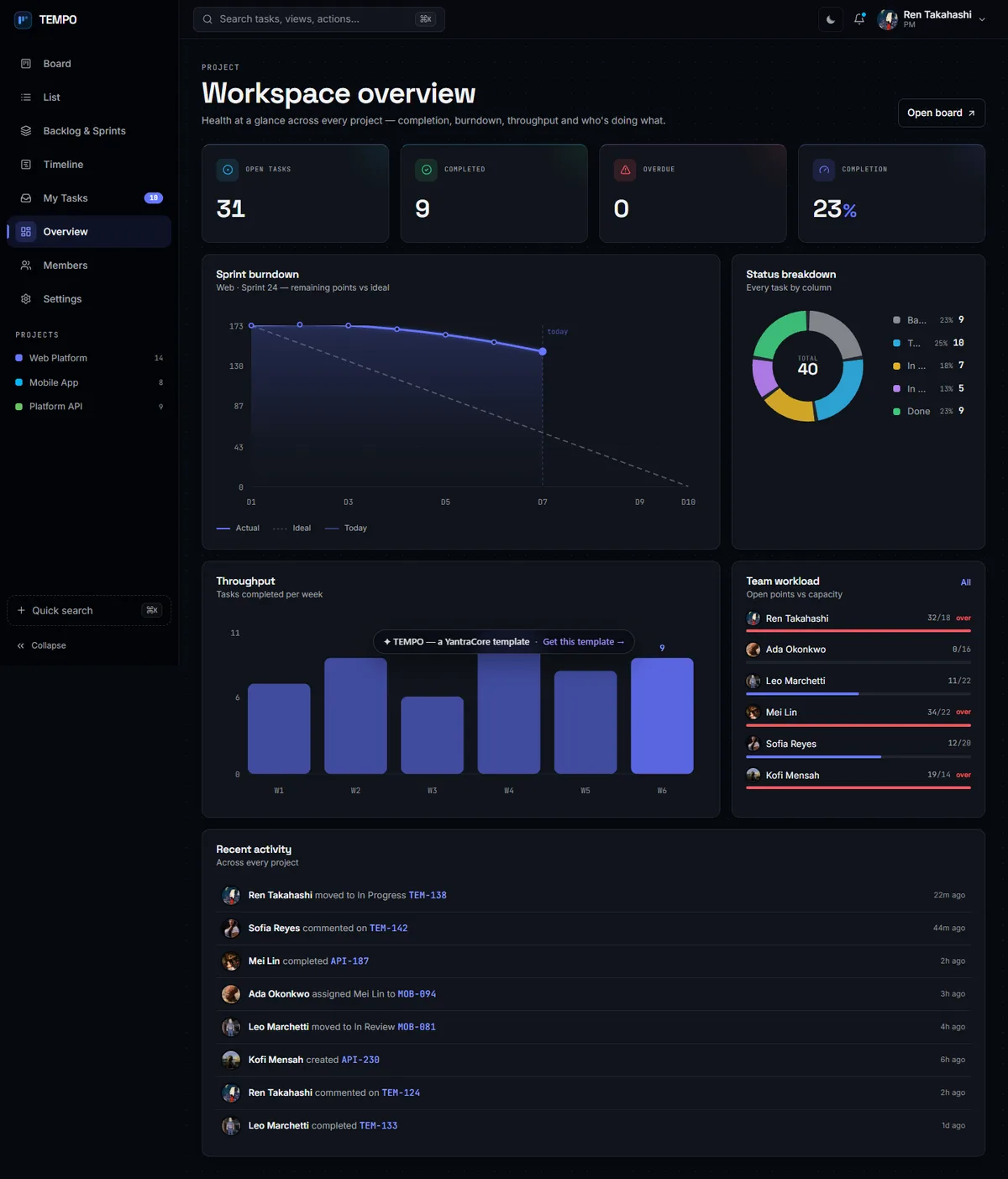Click the Collapse double-chevron icon
Screen dimensions: 1008x1179
21,645
